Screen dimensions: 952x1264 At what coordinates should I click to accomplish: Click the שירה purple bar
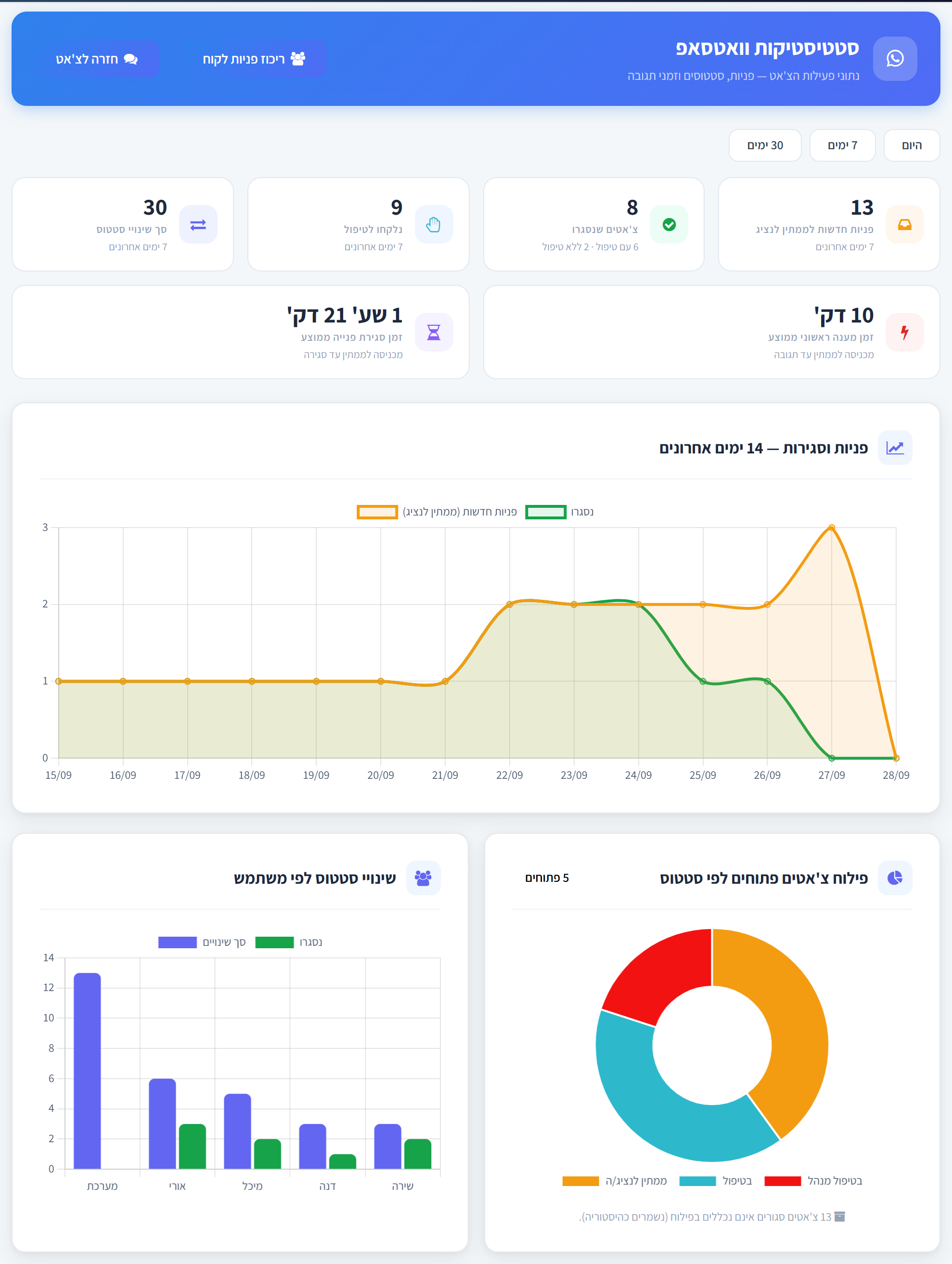388,1146
